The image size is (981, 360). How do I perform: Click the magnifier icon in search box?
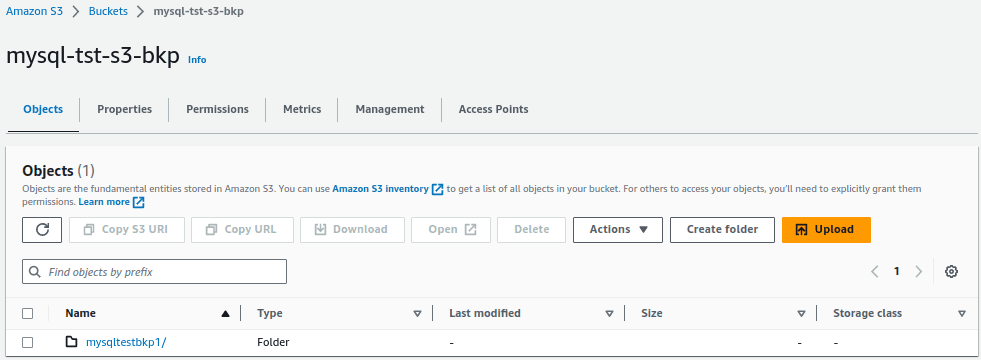tap(35, 272)
